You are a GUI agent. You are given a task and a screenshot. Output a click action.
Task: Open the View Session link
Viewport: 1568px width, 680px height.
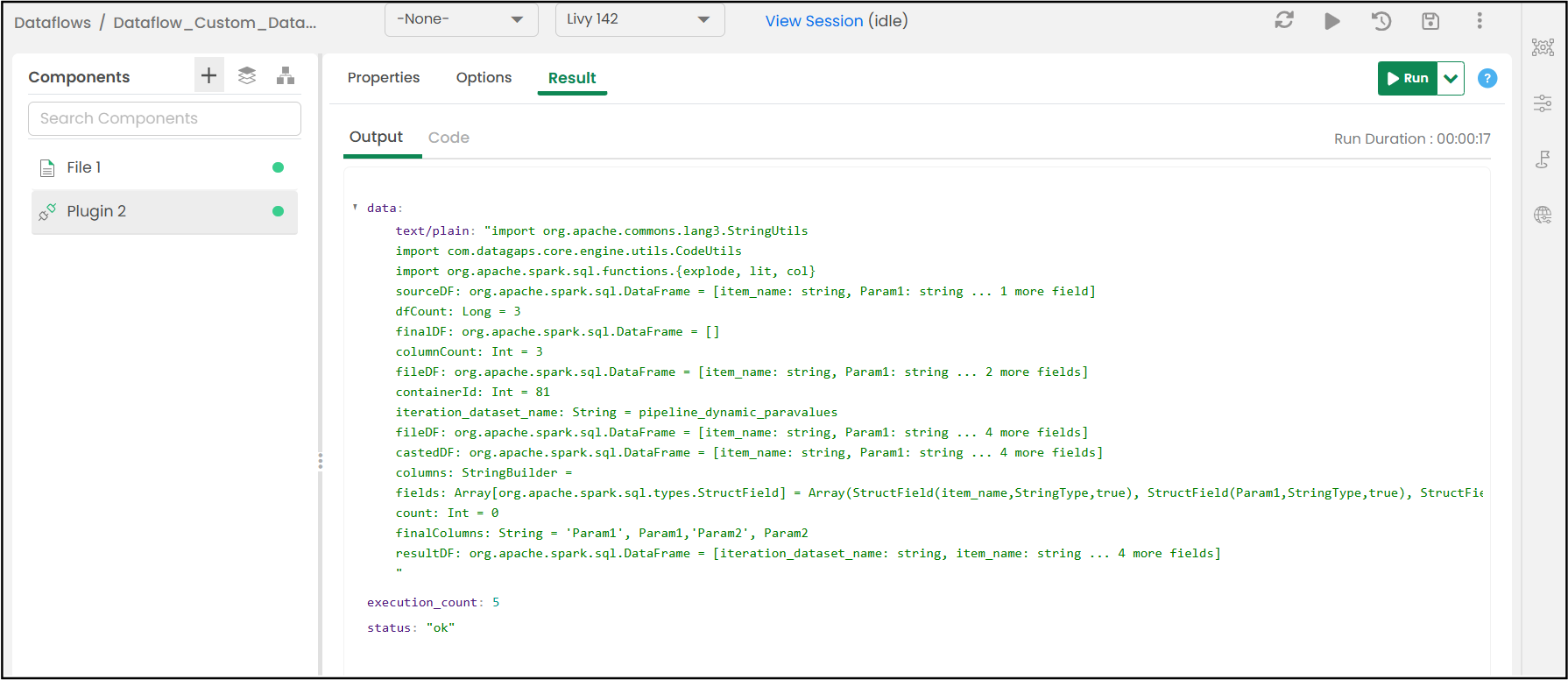(x=814, y=21)
